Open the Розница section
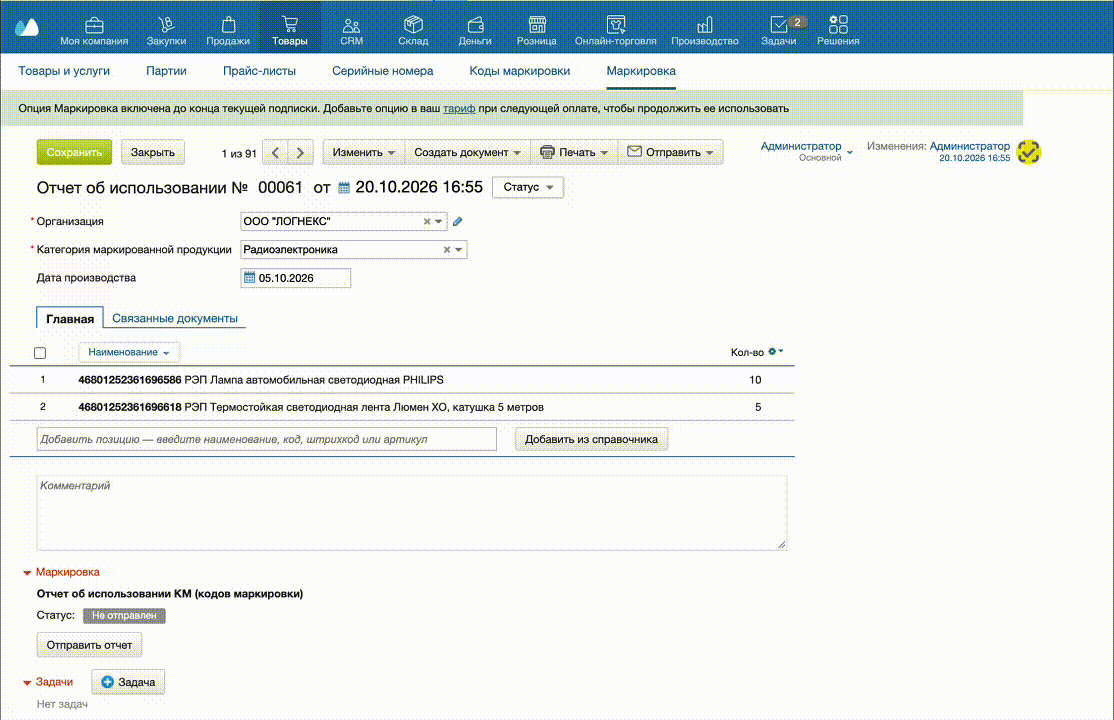Image resolution: width=1114 pixels, height=720 pixels. point(536,31)
